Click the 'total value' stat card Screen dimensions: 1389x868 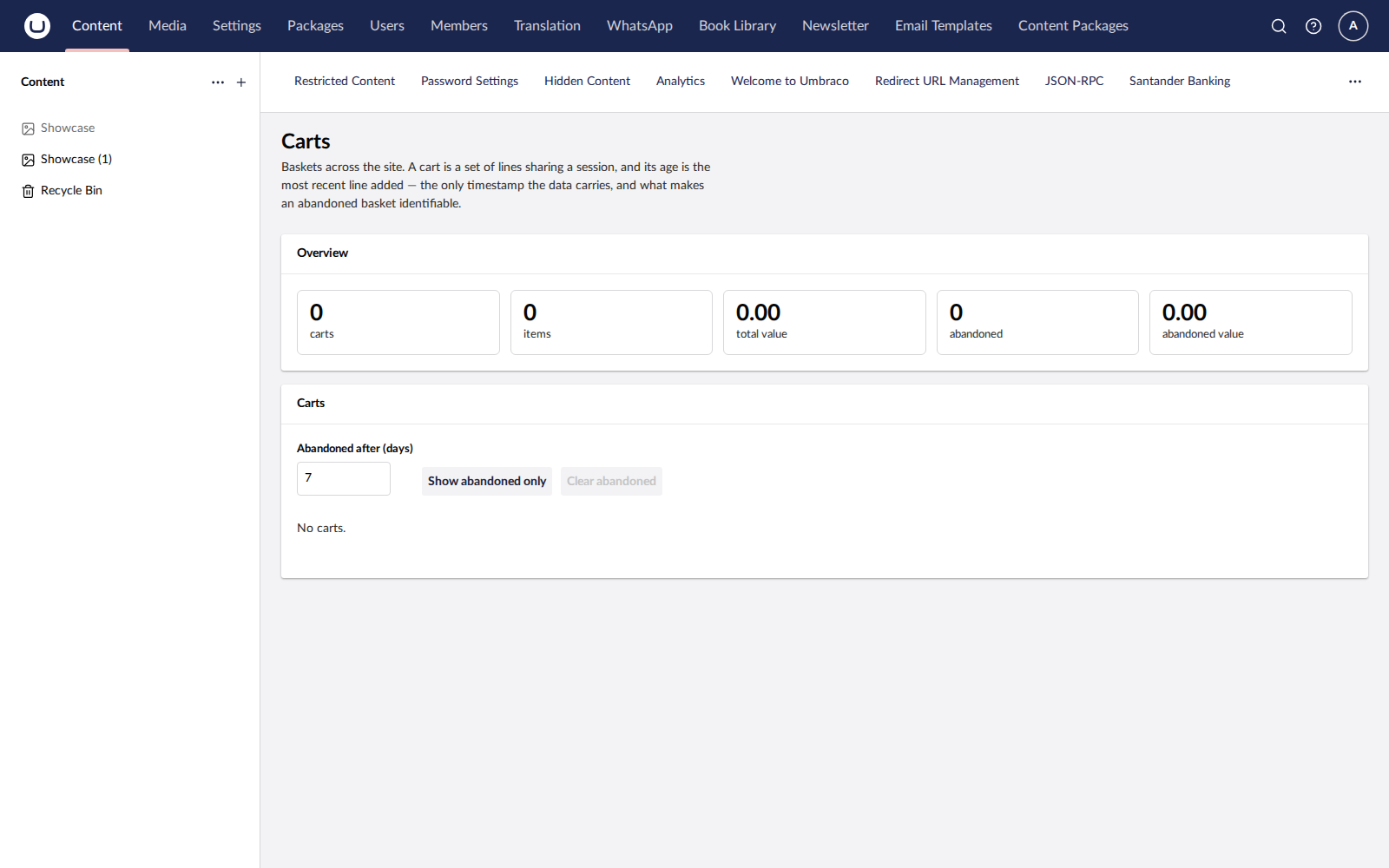pos(825,322)
